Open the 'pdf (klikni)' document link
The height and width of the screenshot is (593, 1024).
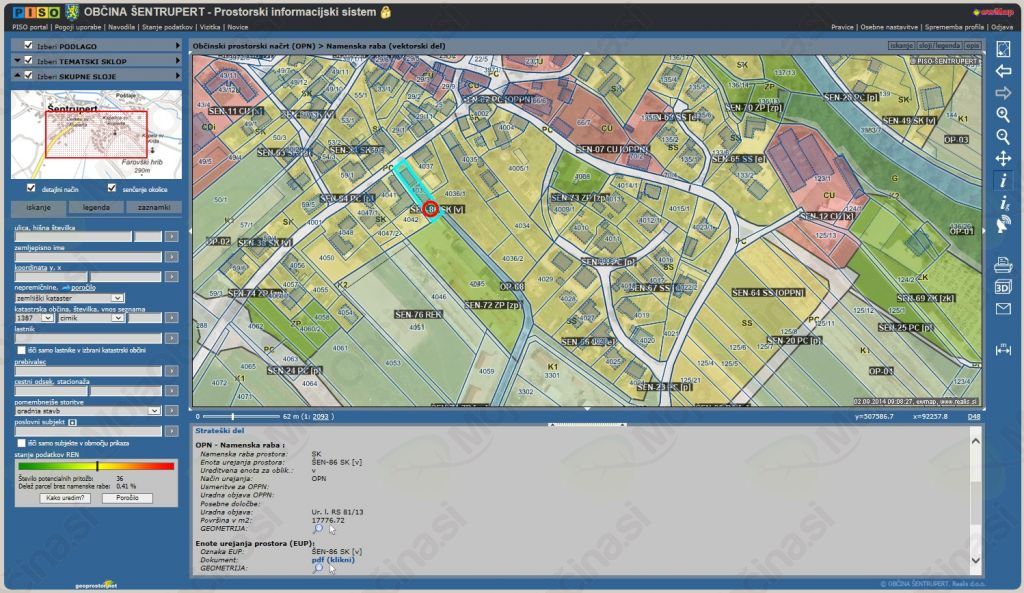coord(333,560)
